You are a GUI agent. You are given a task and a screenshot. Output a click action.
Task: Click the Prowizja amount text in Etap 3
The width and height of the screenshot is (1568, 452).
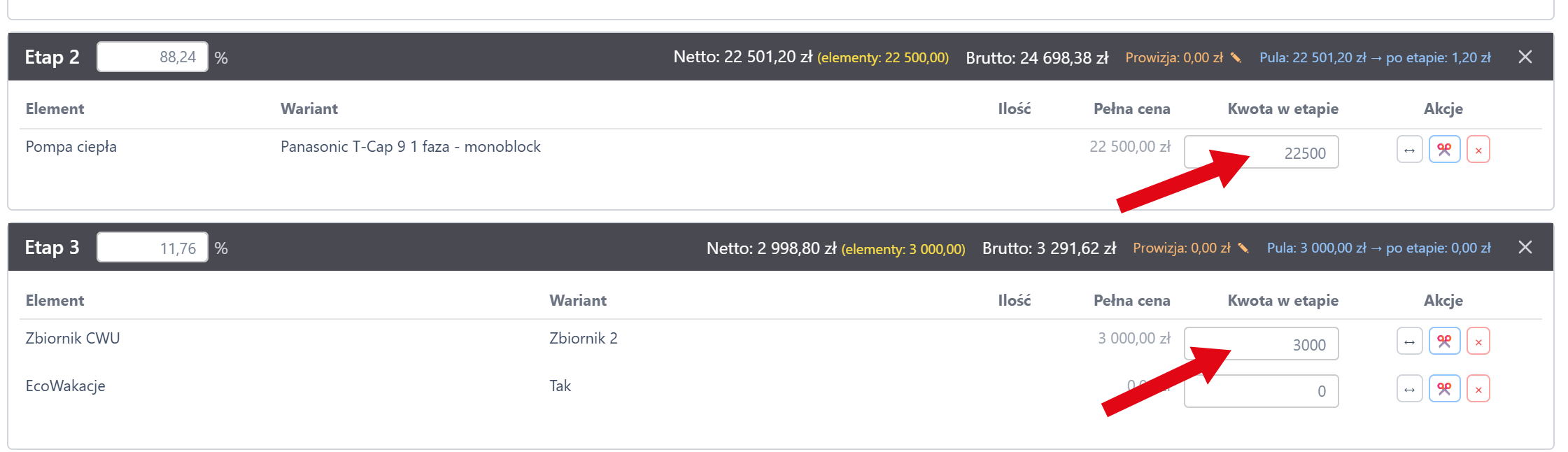tap(1181, 248)
